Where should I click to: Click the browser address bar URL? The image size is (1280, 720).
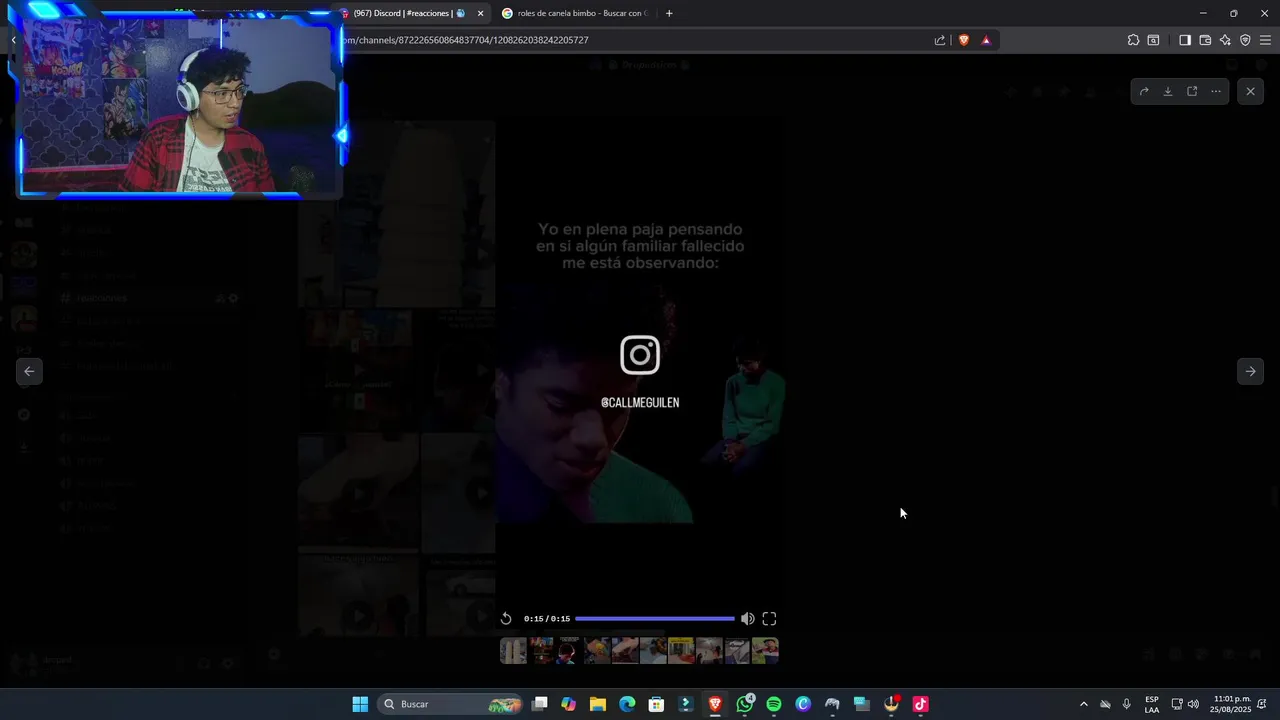point(466,40)
